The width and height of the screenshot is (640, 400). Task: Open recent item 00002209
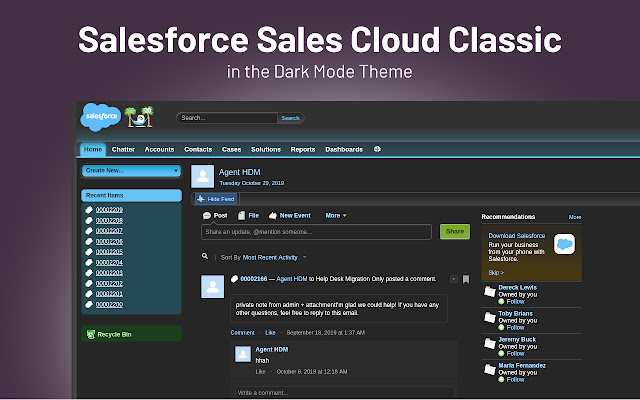pyautogui.click(x=108, y=209)
